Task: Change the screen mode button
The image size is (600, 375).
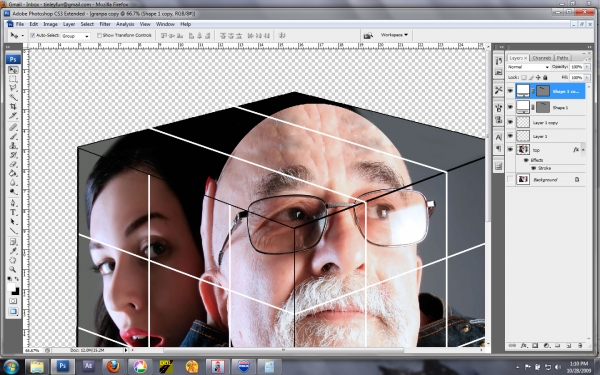Action: 13,311
